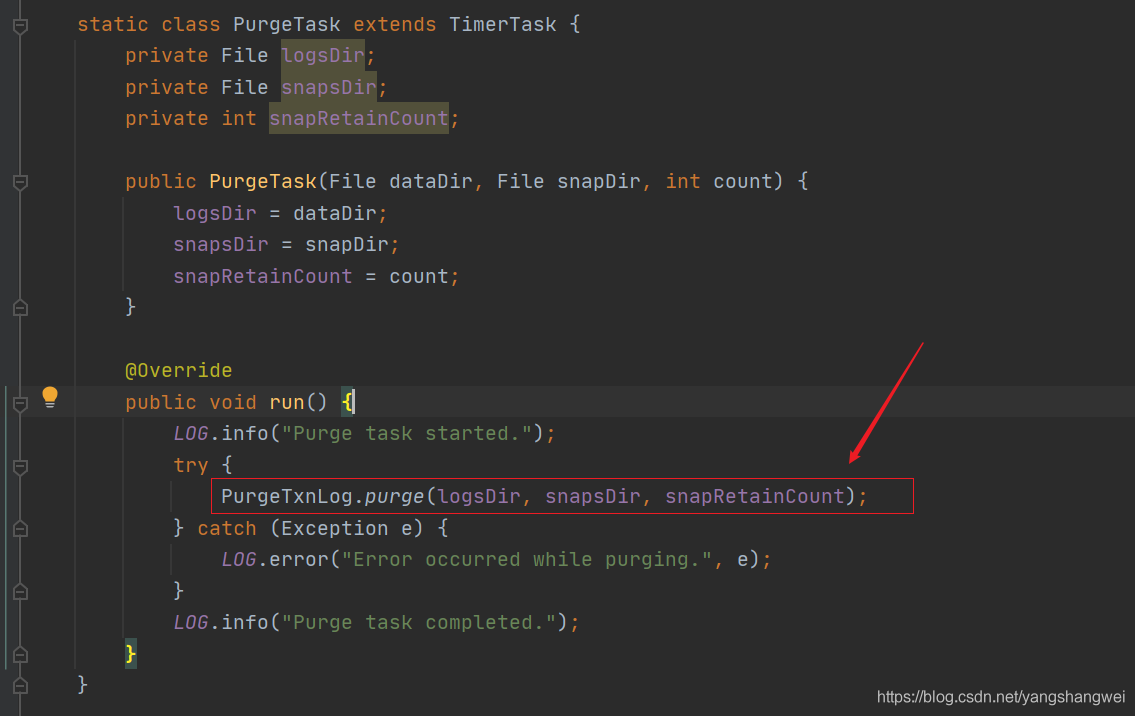Screen dimensions: 1135x716
Task: Click fold-end marker at class closing brace
Action: click(19, 686)
